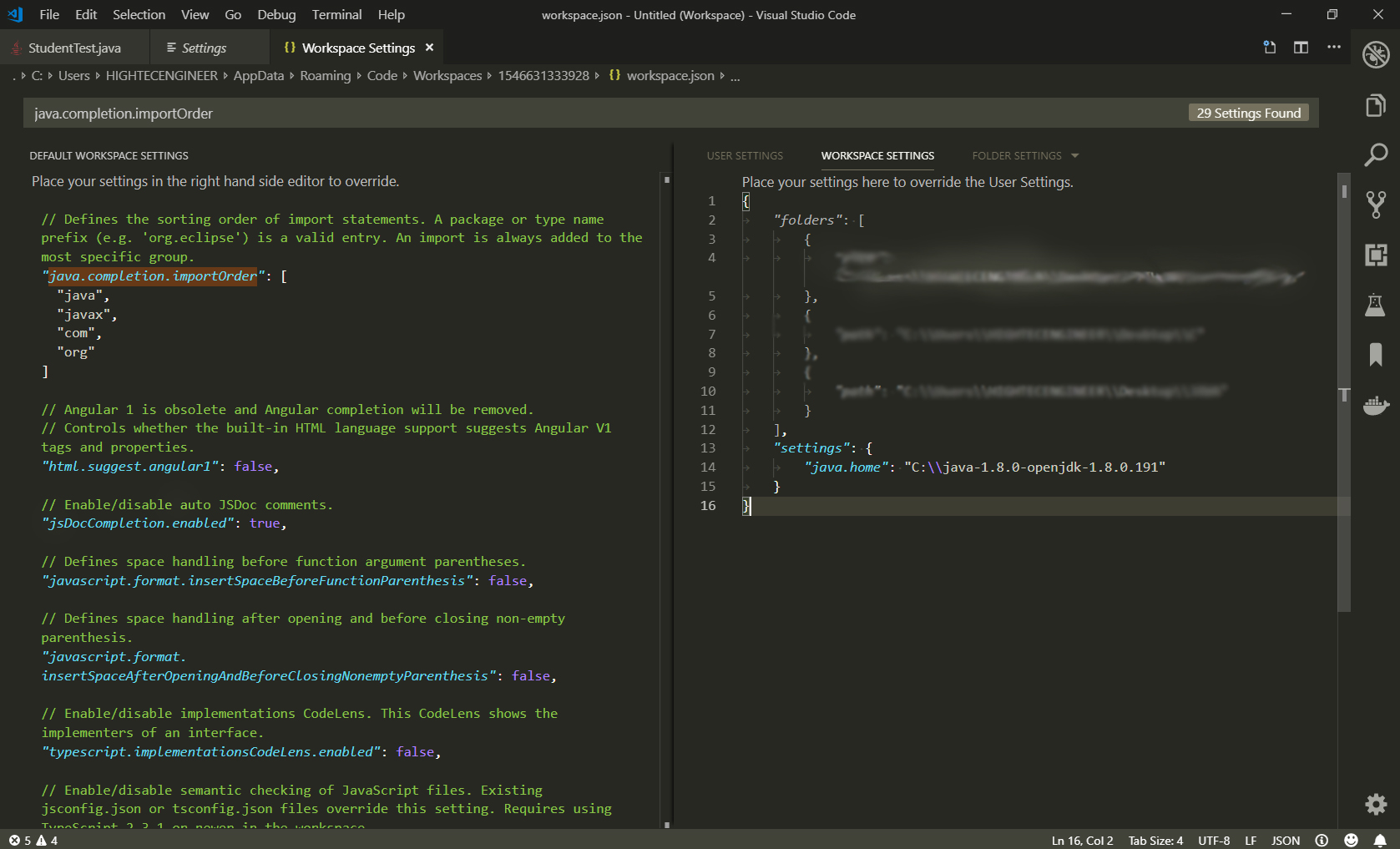Open the Extensions view
Viewport: 1400px width, 849px height.
pyautogui.click(x=1376, y=255)
